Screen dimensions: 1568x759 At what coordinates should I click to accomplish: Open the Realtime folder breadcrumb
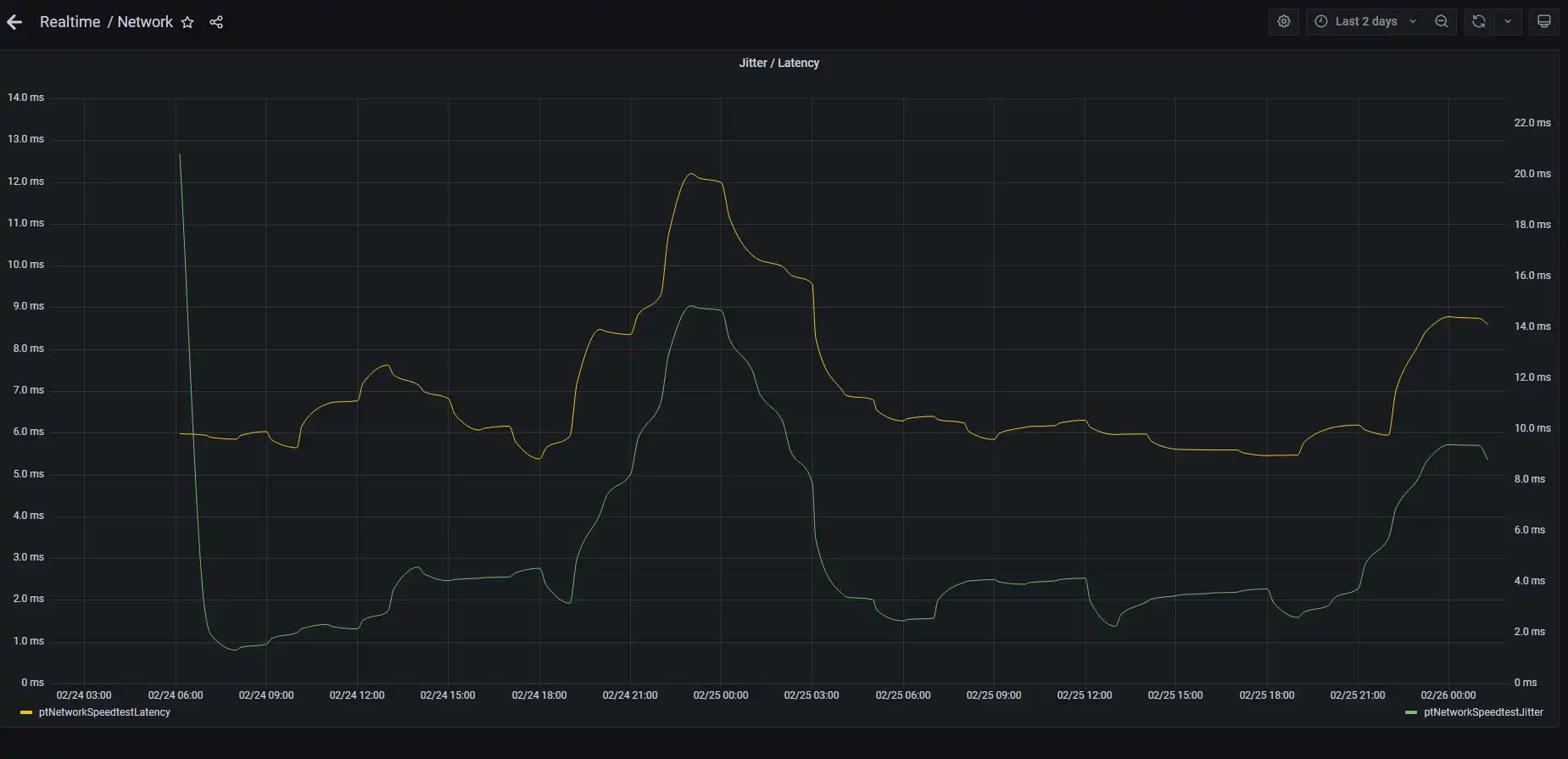70,22
